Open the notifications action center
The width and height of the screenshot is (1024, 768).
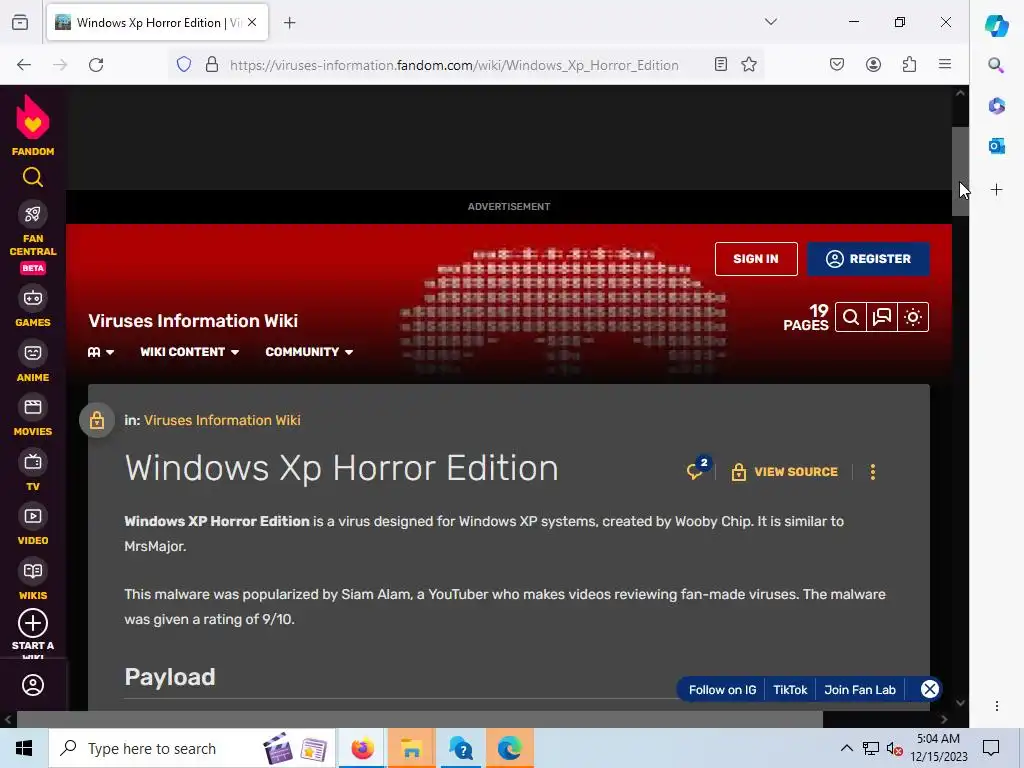click(x=991, y=748)
